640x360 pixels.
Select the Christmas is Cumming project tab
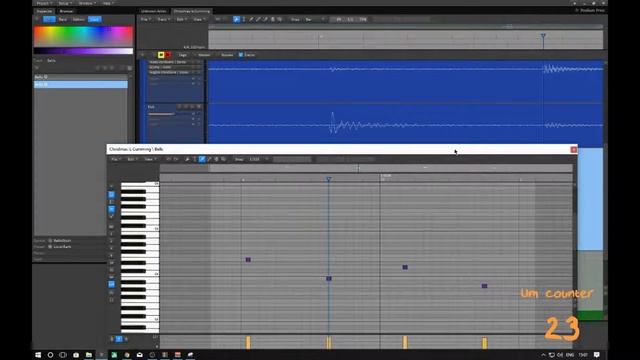191,11
